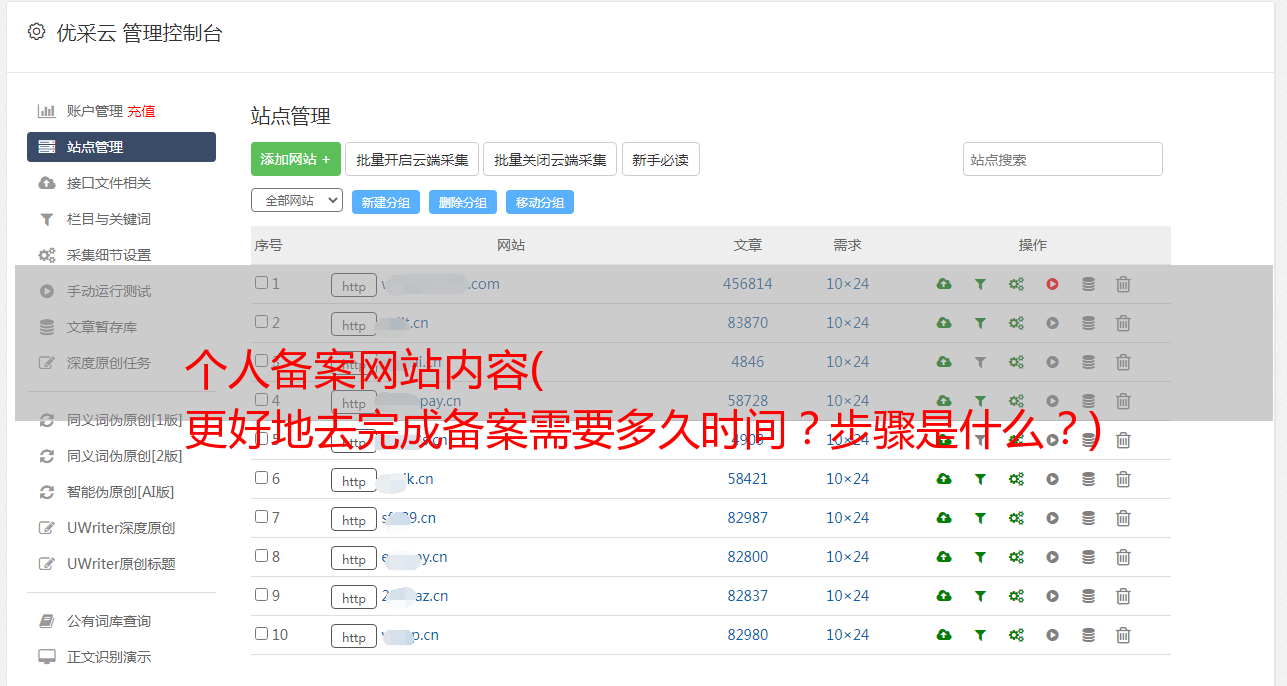Open the 全部网站 group dropdown
Viewport: 1287px width, 686px height.
(297, 201)
